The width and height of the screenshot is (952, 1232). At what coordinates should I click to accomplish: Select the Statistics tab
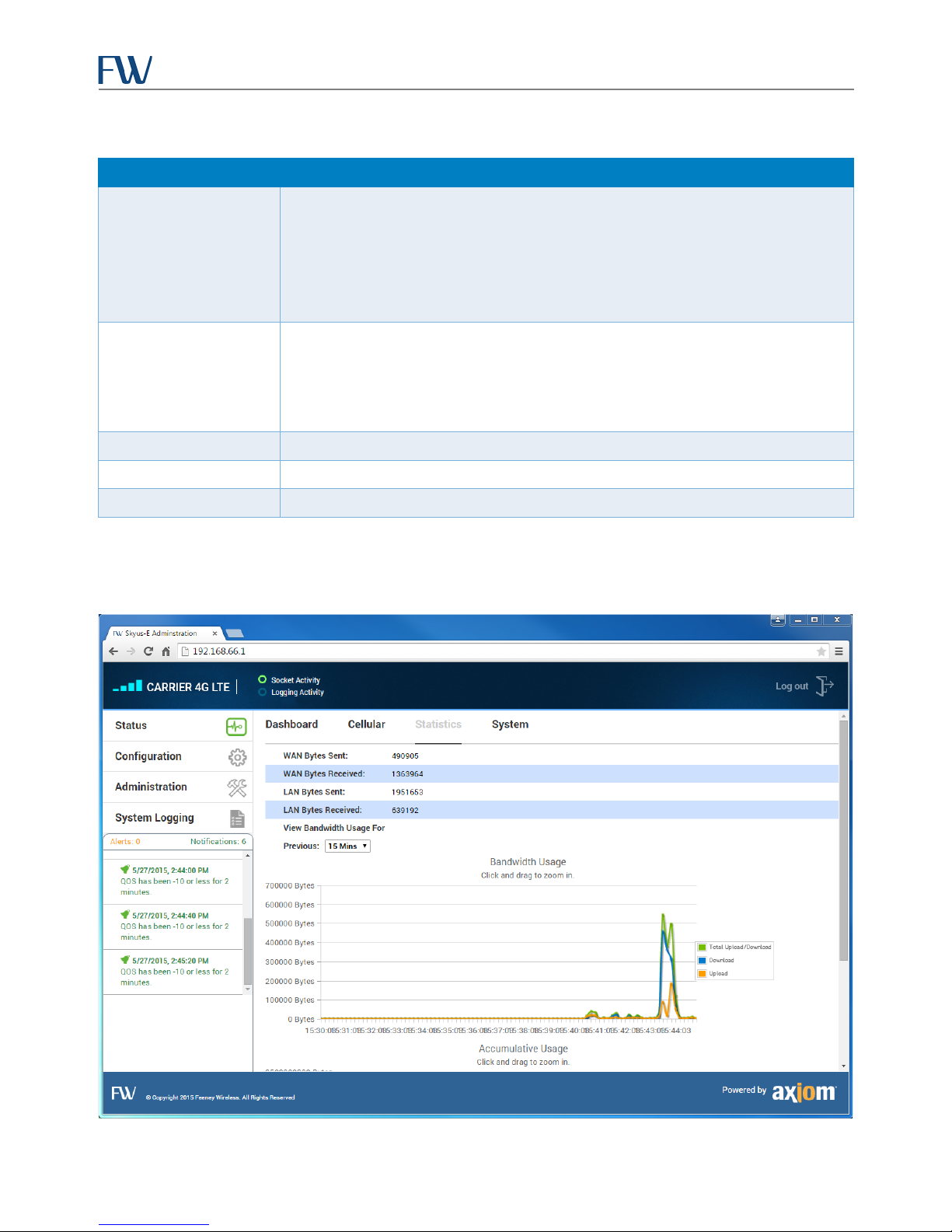(438, 724)
